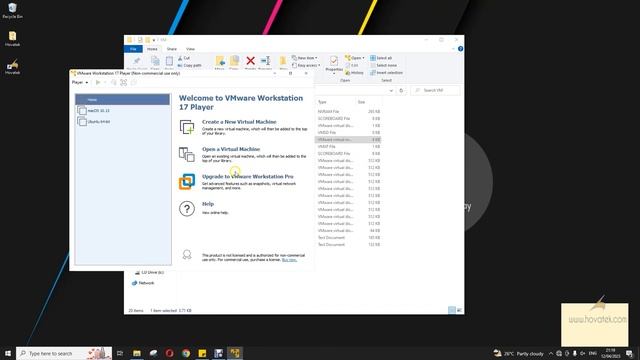Click Upgrade to VMware Workstation Pro link
The height and width of the screenshot is (360, 640).
(248, 176)
